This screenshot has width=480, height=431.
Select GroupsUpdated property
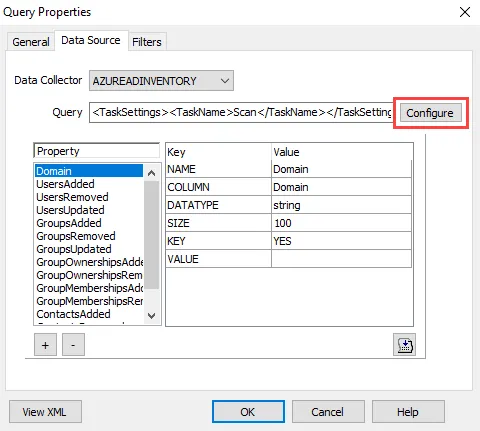coord(89,249)
